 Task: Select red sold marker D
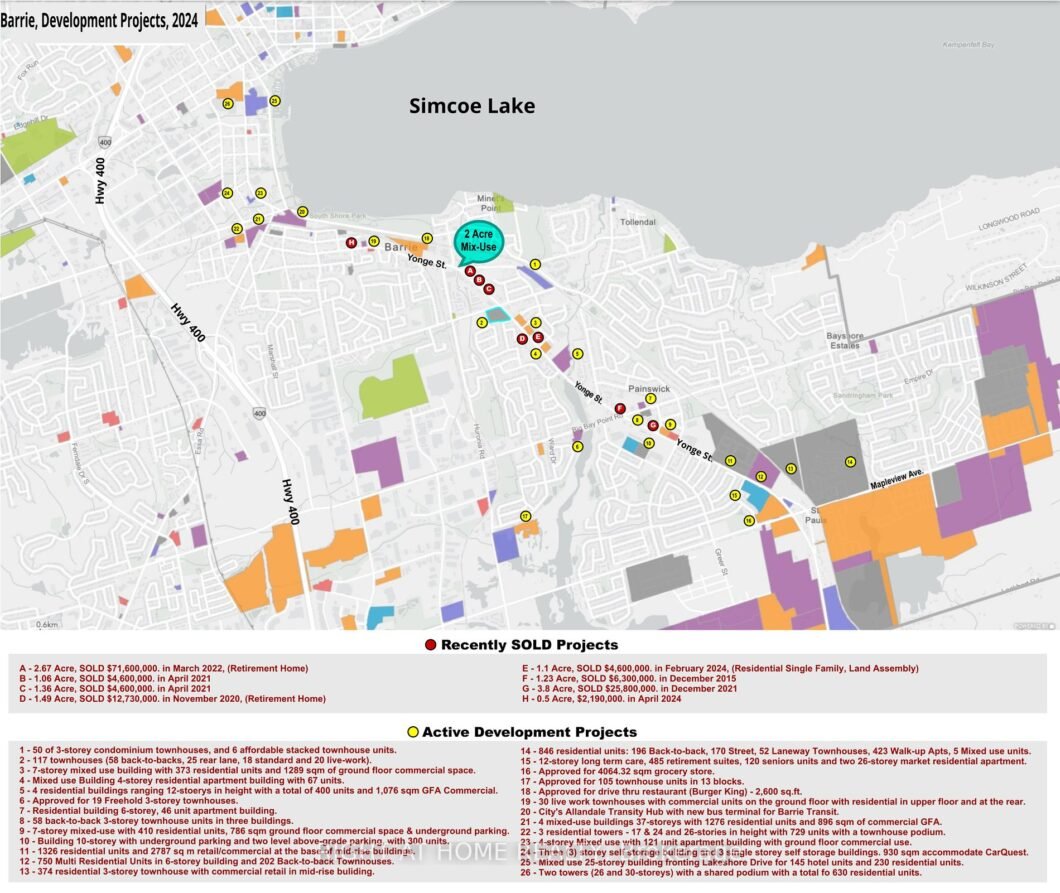(x=521, y=339)
